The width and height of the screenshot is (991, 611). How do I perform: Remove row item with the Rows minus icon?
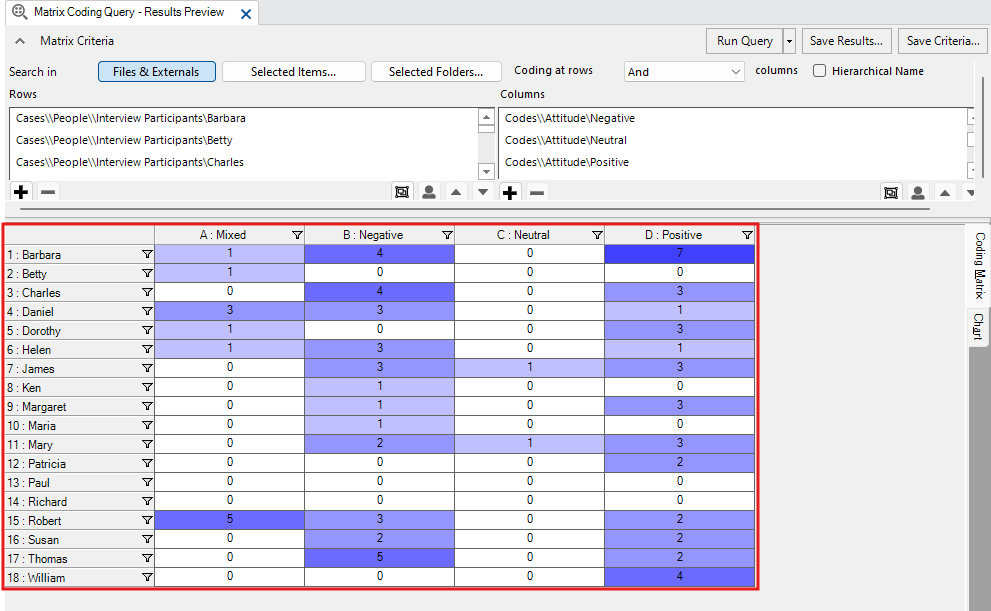tap(48, 191)
